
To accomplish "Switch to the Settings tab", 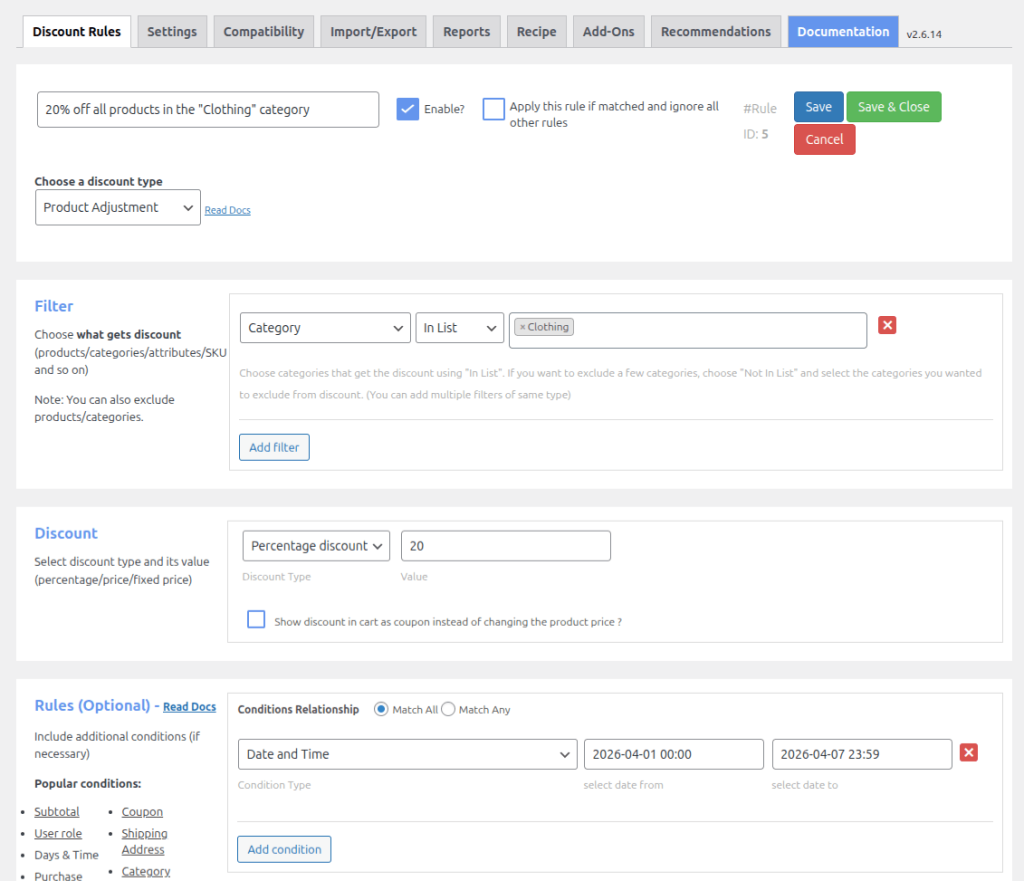I will click(171, 31).
